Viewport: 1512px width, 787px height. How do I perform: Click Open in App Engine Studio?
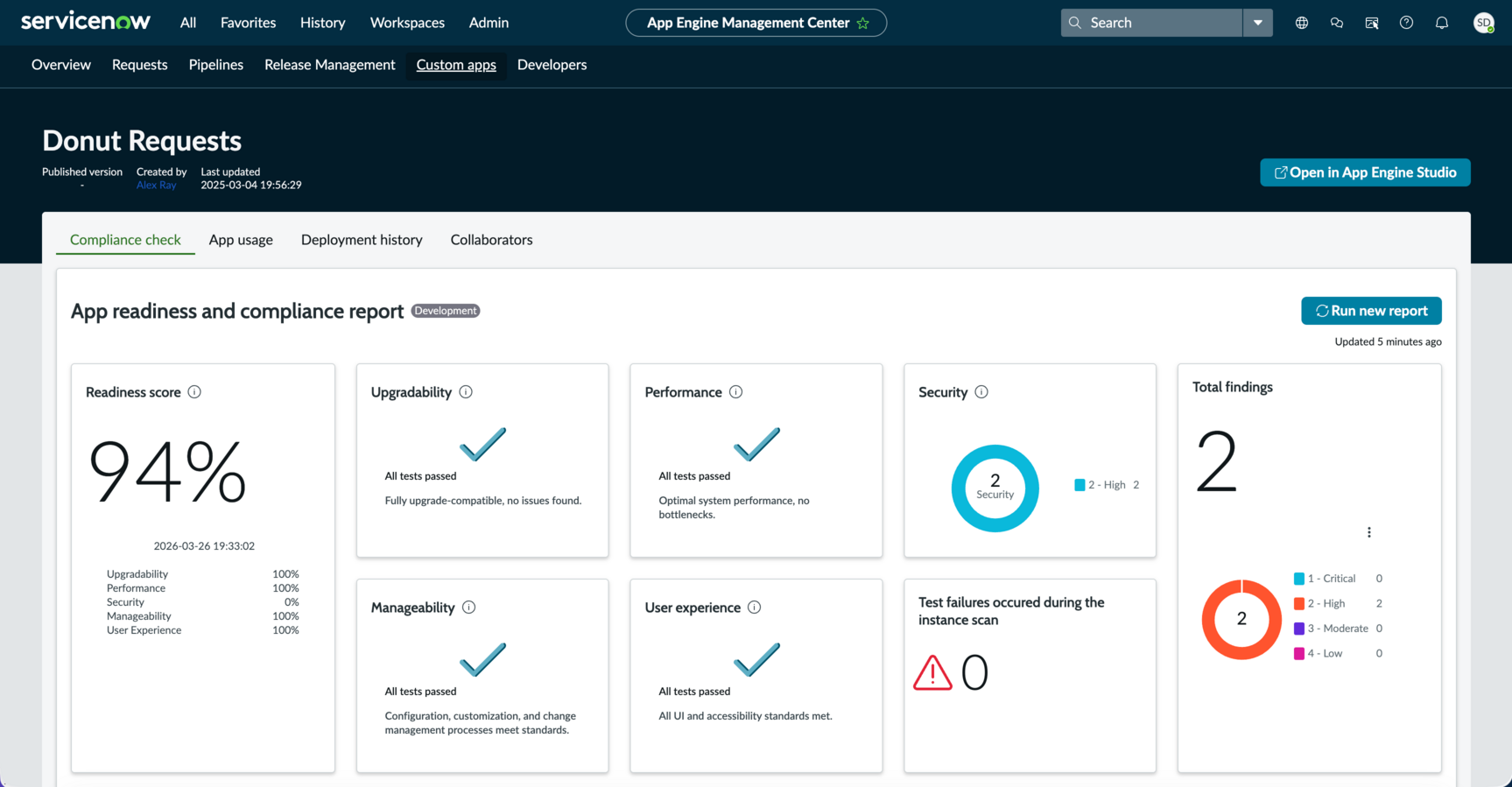point(1365,172)
